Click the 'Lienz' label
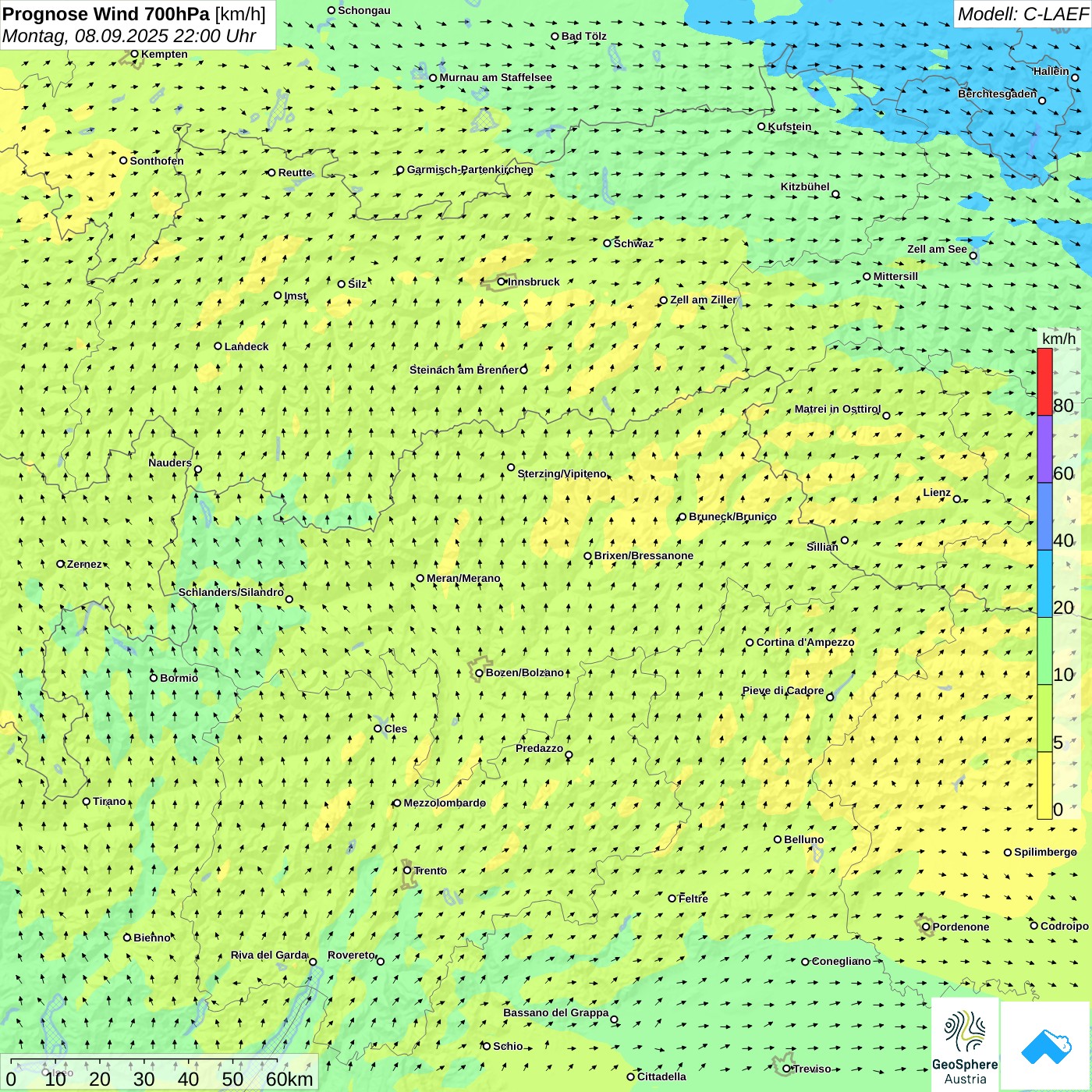1092x1092 pixels. click(937, 492)
